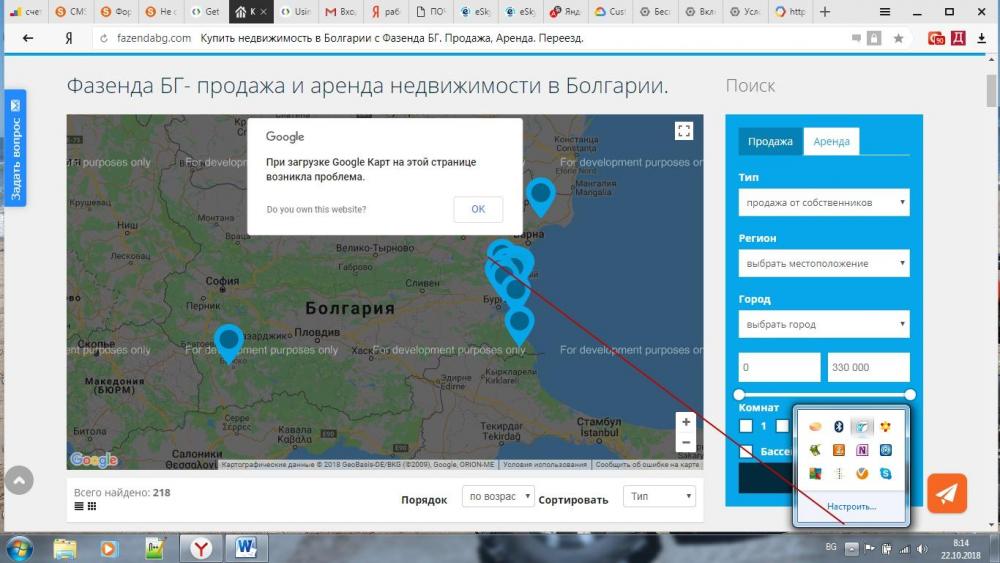This screenshot has height=563, width=1000.
Task: Grab the right price slider handle
Action: click(x=910, y=395)
